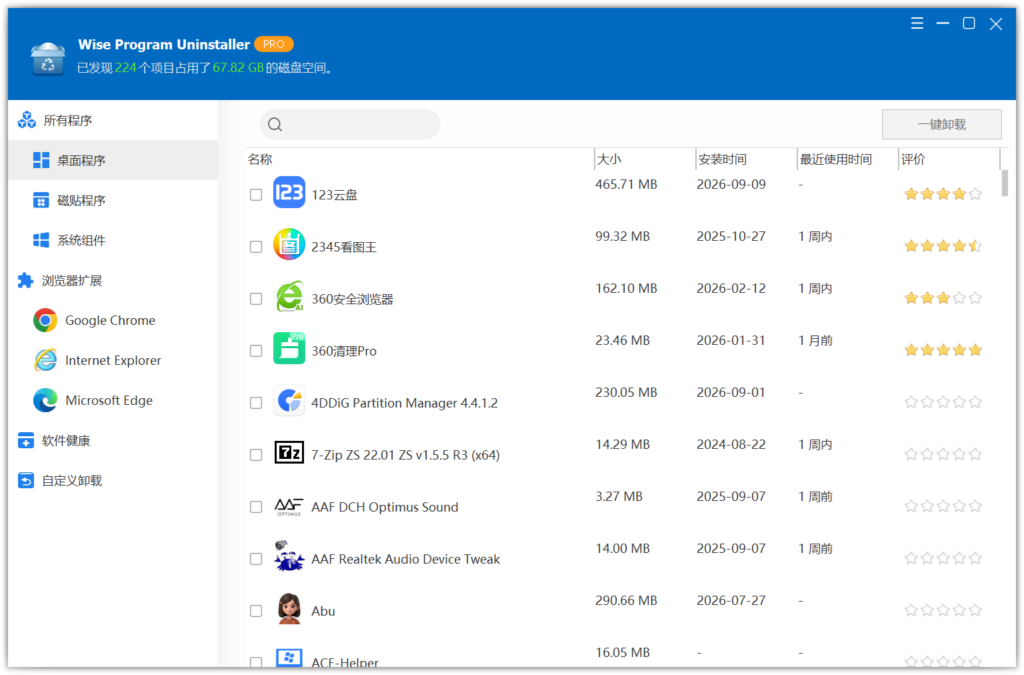Click into the program search field
This screenshot has width=1024, height=675.
point(350,124)
